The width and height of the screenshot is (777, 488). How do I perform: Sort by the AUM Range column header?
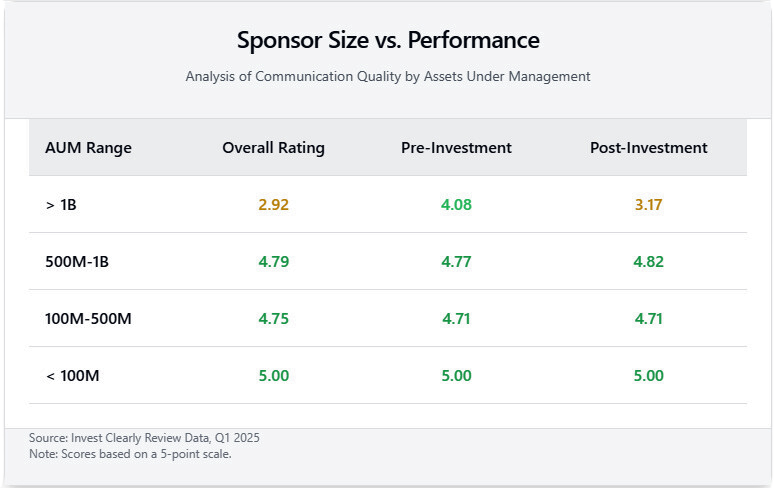coord(88,148)
